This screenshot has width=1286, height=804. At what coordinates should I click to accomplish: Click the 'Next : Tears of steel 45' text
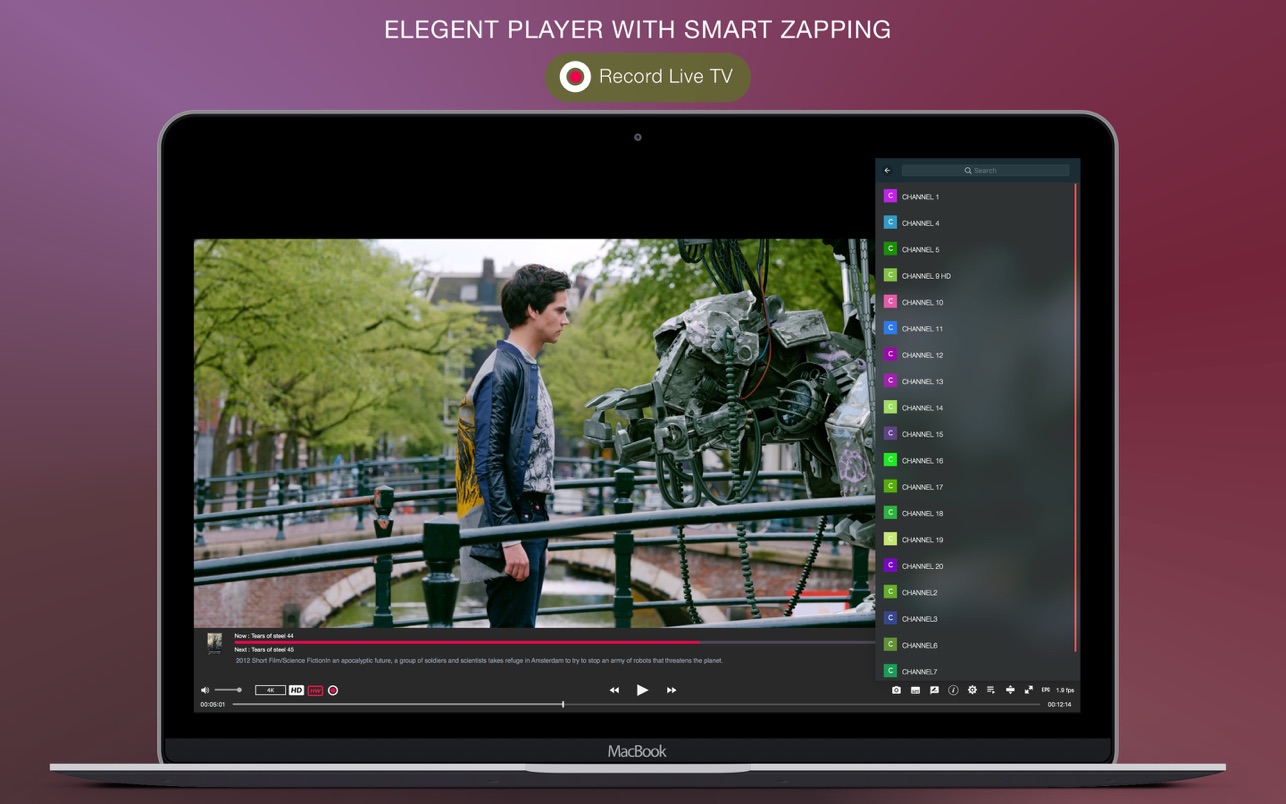[x=264, y=649]
